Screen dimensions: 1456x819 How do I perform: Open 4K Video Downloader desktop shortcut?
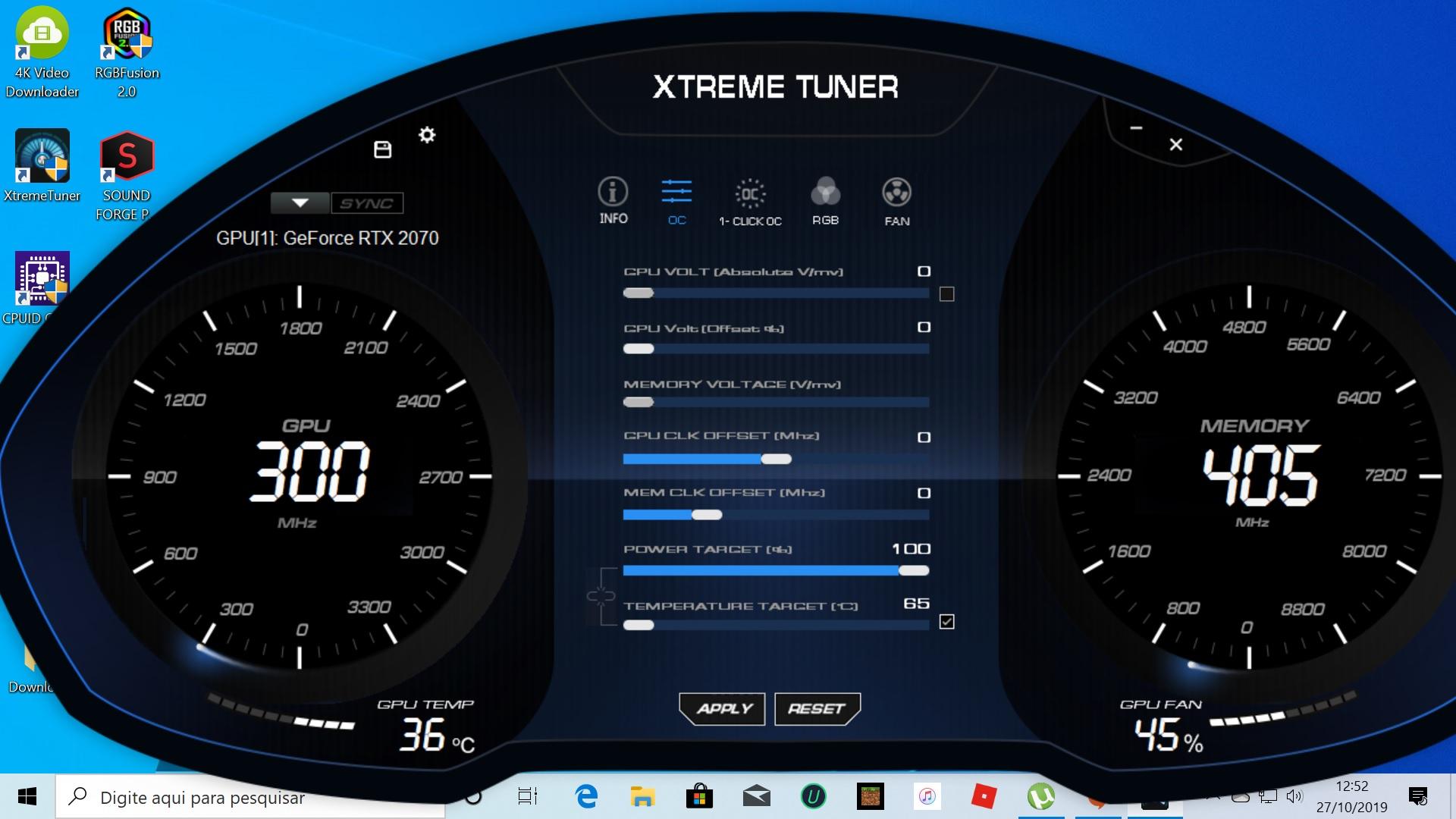click(x=42, y=53)
